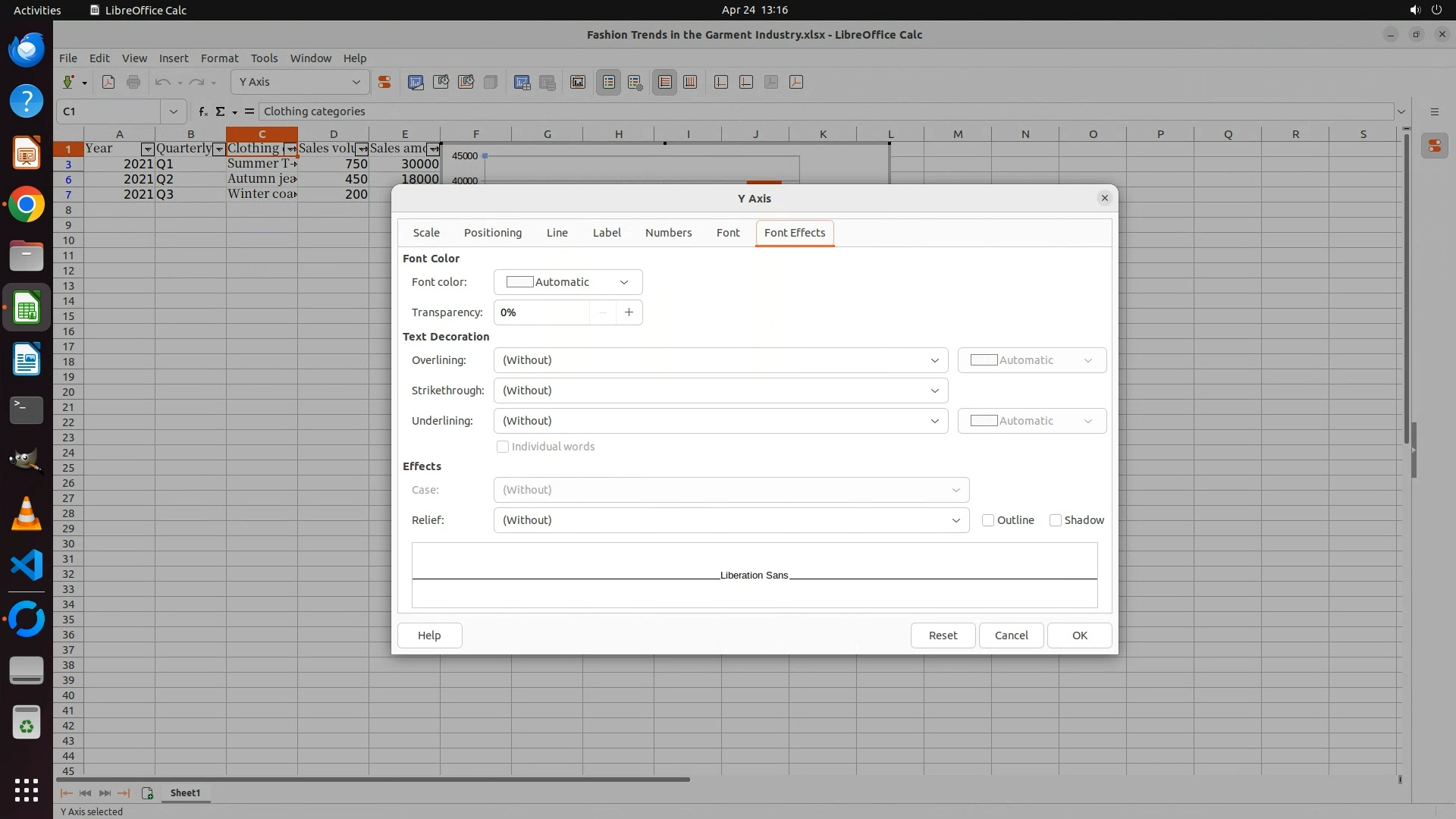Open sidebar settings hamburger icon
Image resolution: width=1456 pixels, height=819 pixels.
tap(1434, 111)
